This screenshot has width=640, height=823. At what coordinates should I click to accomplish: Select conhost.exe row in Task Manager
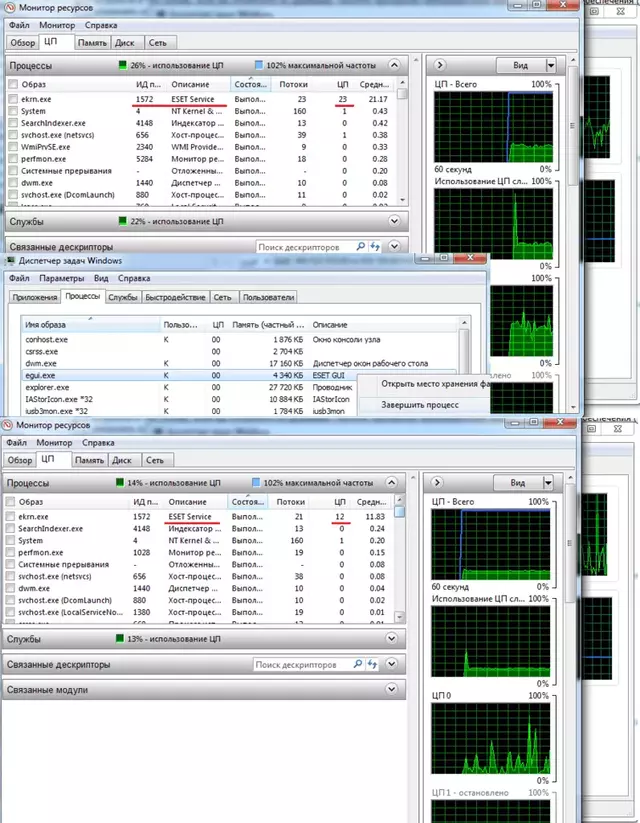(x=239, y=340)
